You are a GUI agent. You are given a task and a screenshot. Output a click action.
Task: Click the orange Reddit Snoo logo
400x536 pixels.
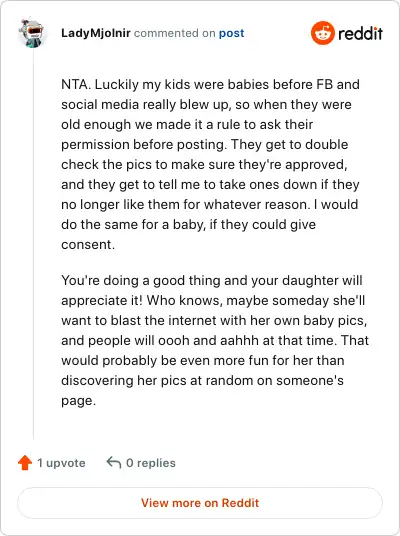pyautogui.click(x=322, y=33)
